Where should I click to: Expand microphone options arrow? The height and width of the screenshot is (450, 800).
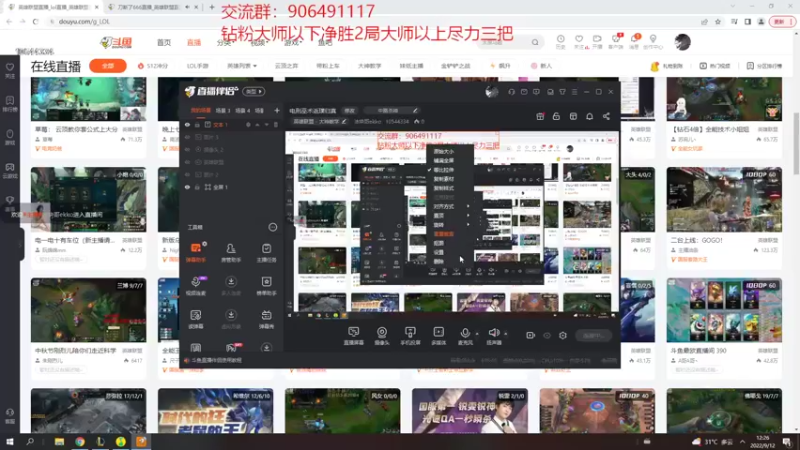[477, 333]
